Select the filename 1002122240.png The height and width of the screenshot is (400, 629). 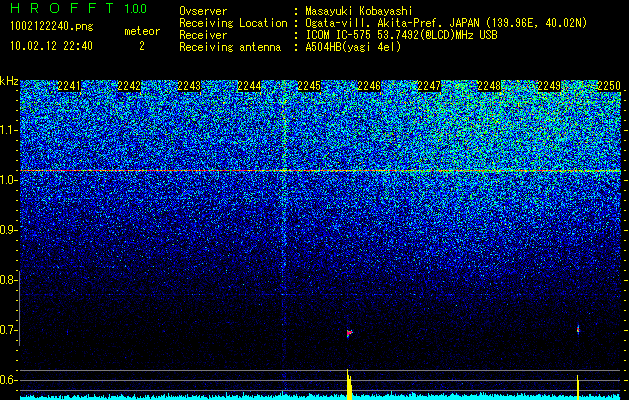coord(52,26)
